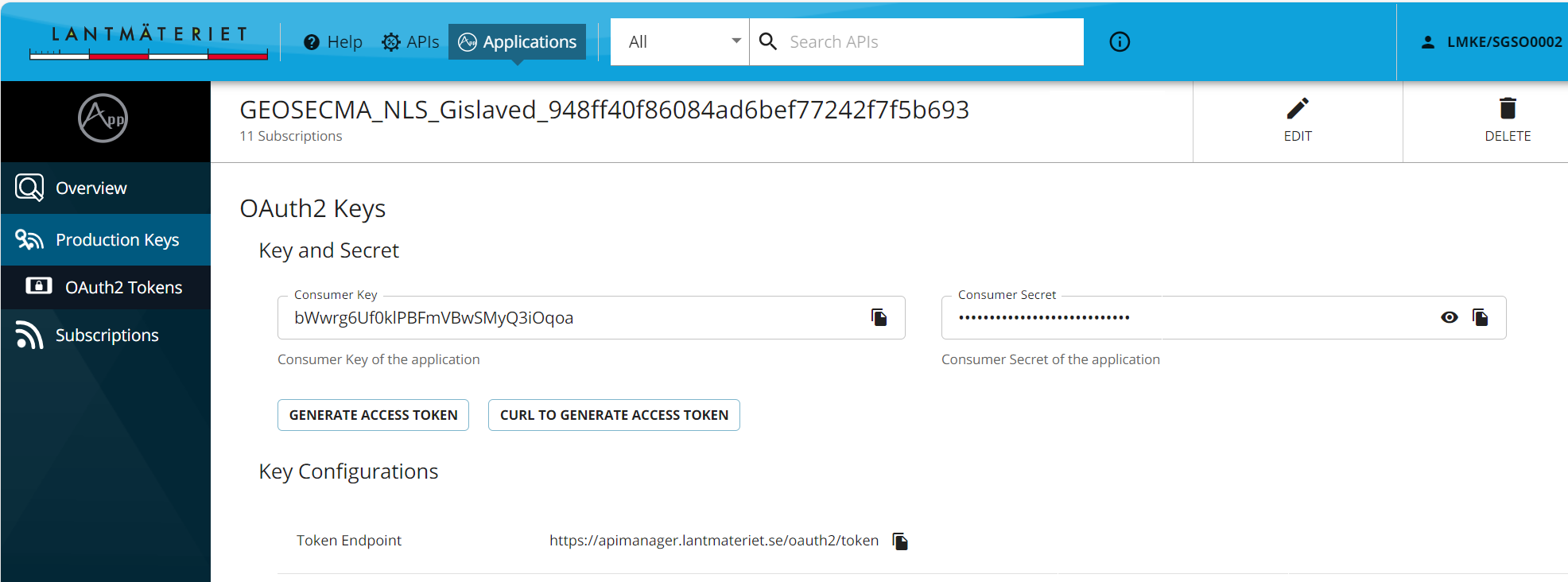This screenshot has width=1568, height=582.
Task: Copy the Token Endpoint URL
Action: [x=900, y=541]
